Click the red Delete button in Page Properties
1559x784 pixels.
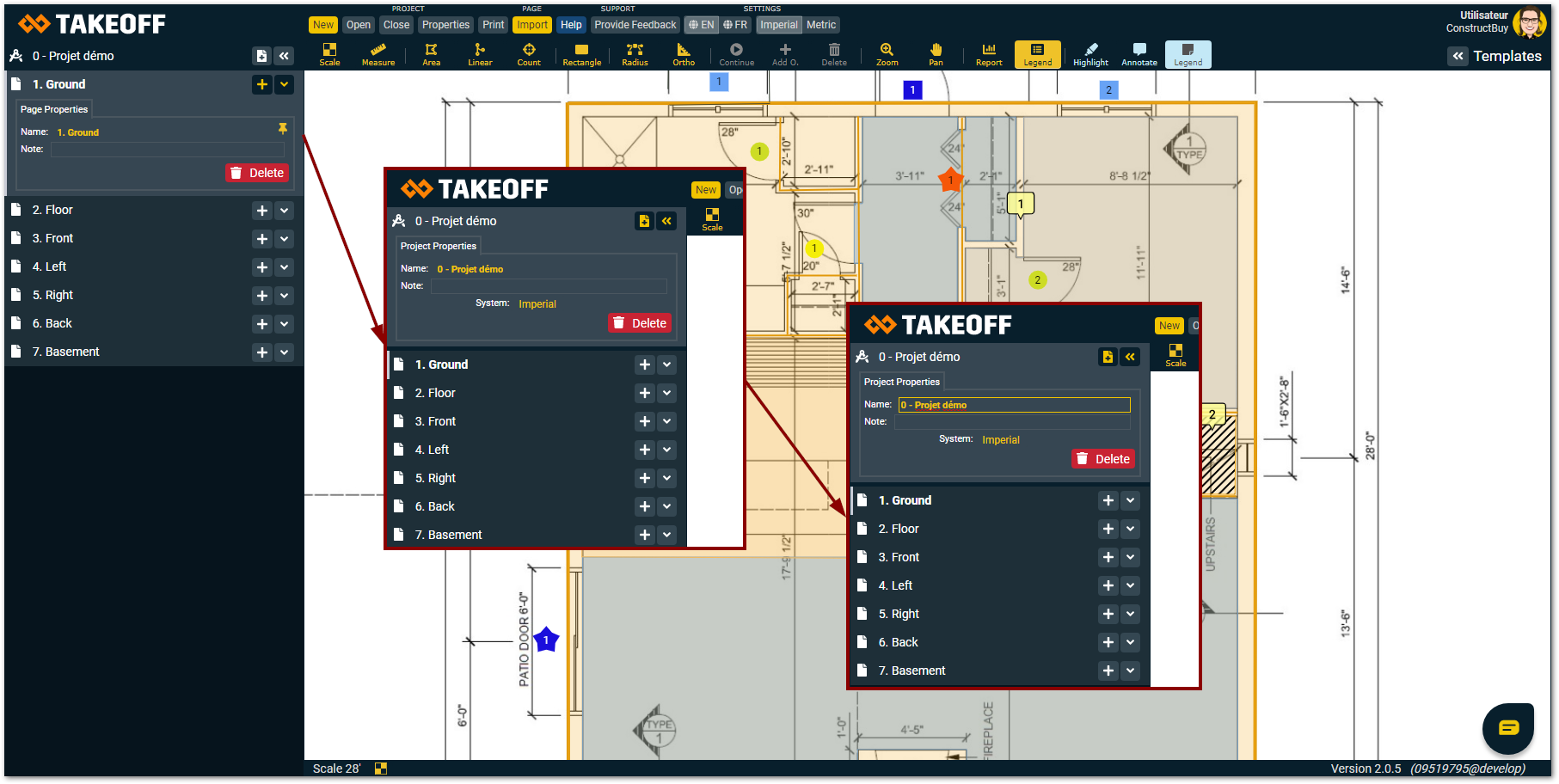(257, 173)
